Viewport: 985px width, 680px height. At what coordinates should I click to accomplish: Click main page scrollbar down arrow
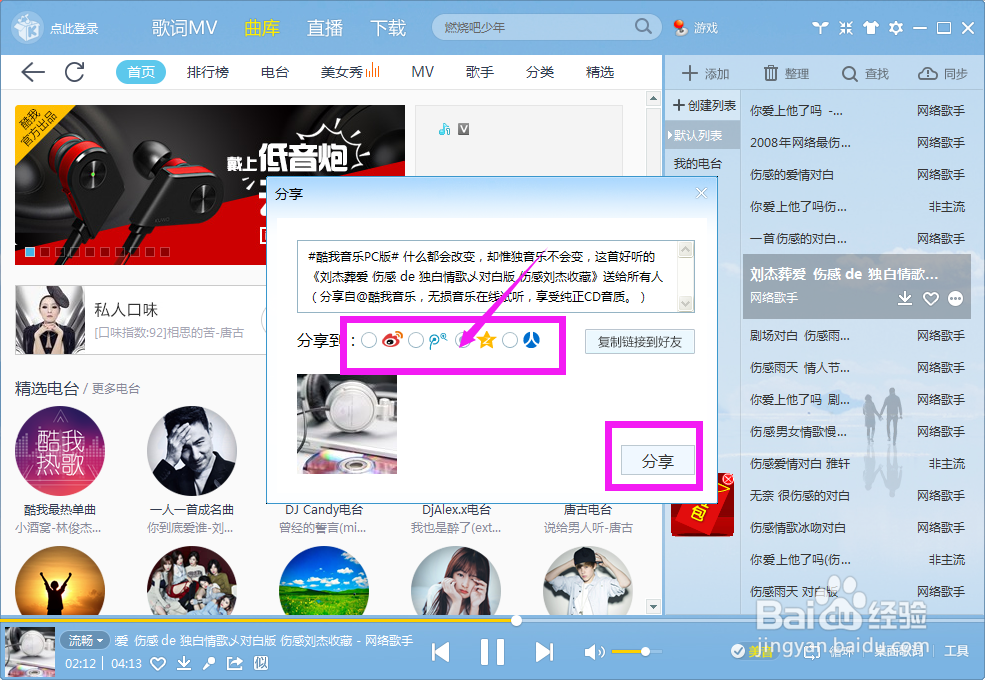[x=653, y=606]
